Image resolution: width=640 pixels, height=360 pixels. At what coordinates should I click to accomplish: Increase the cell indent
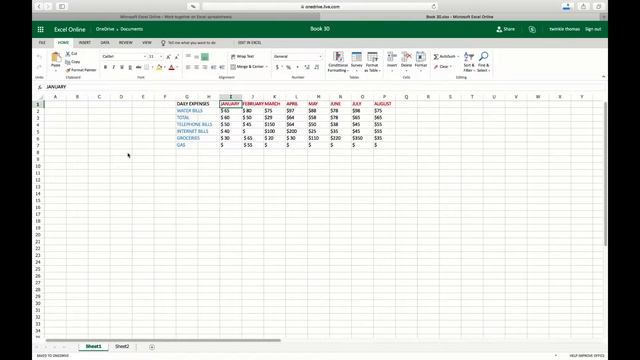click(x=222, y=67)
